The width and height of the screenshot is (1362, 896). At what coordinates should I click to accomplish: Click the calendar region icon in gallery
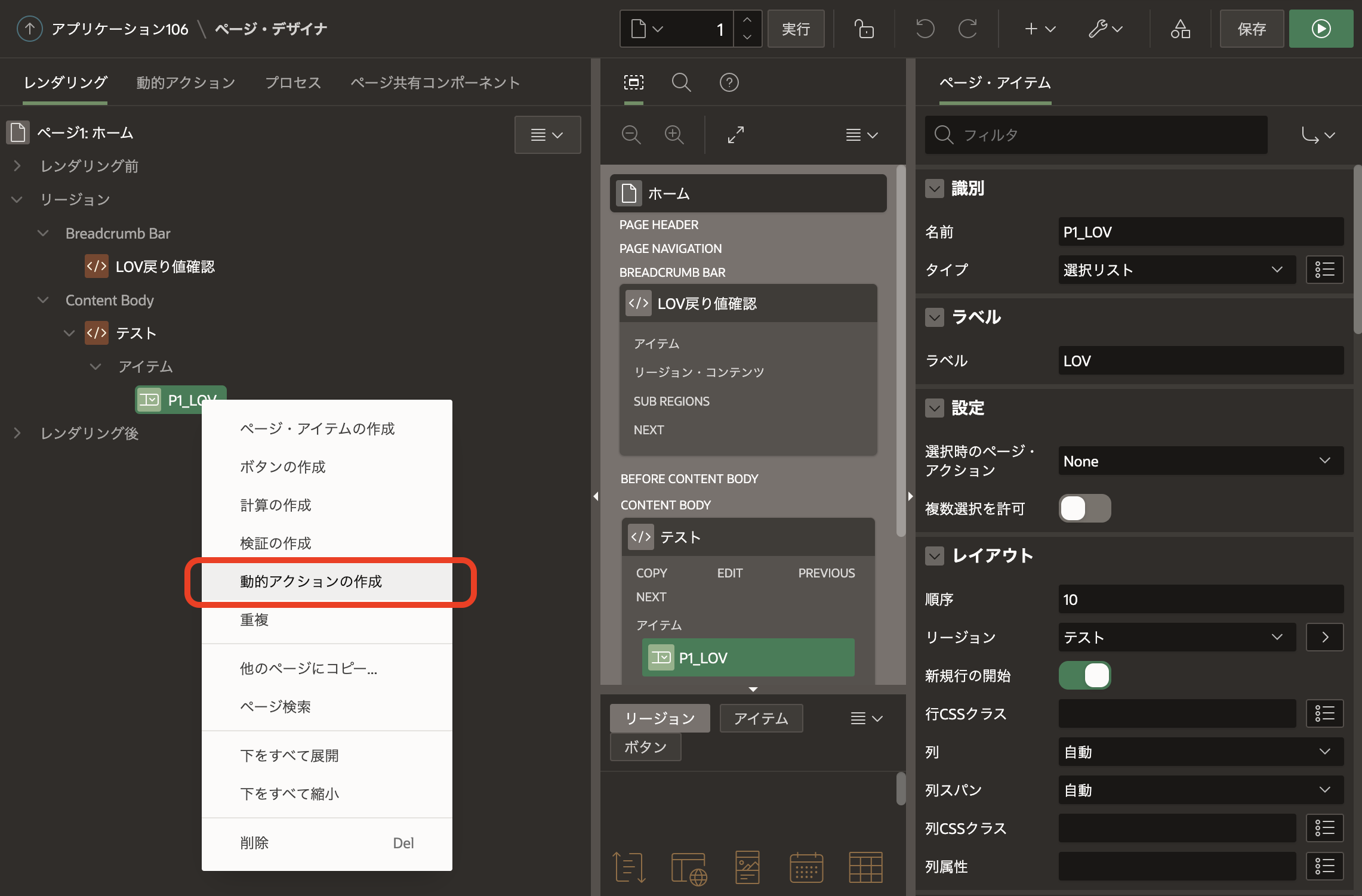(x=806, y=867)
